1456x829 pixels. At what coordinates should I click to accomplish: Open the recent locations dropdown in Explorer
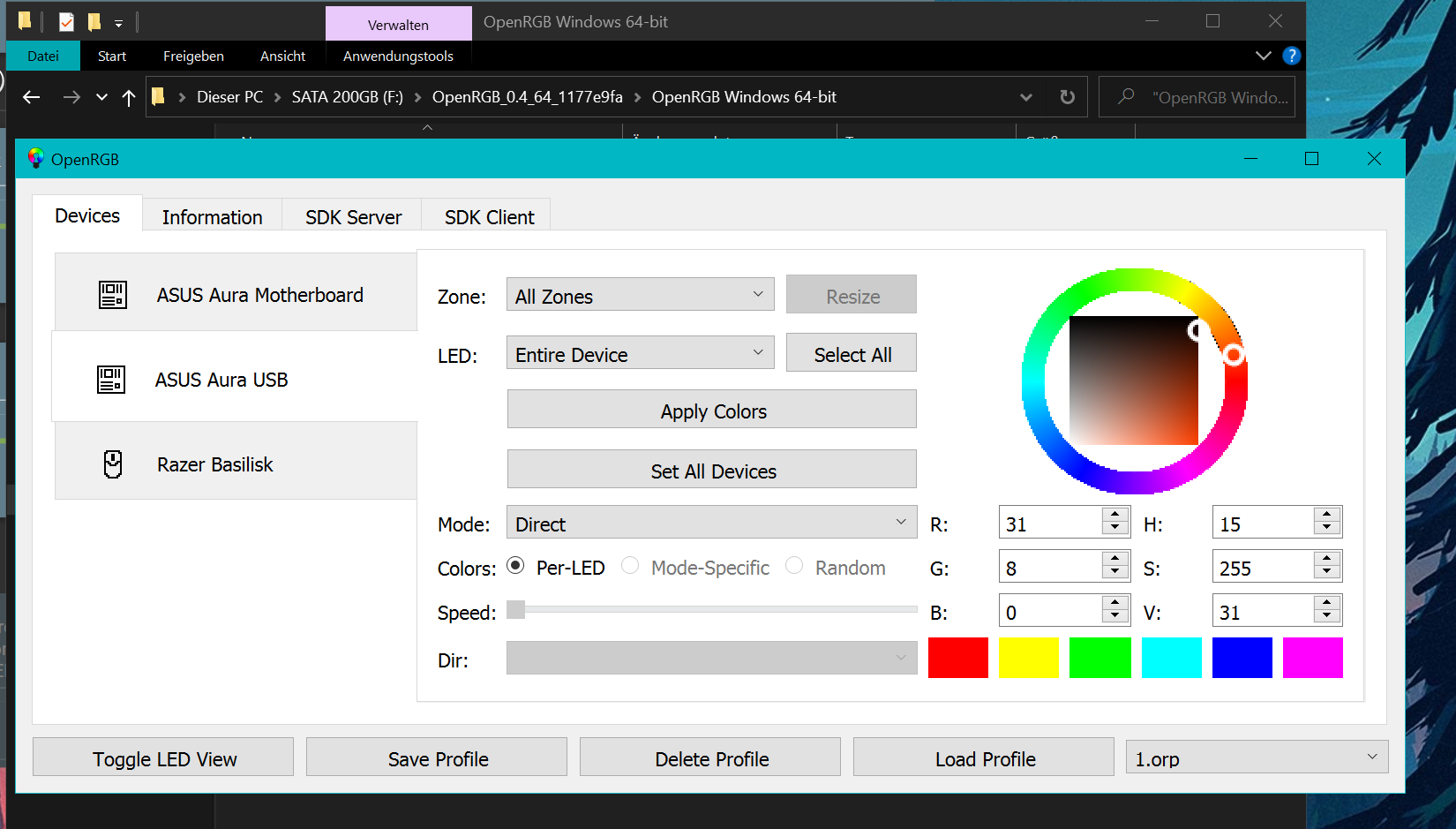[x=102, y=97]
